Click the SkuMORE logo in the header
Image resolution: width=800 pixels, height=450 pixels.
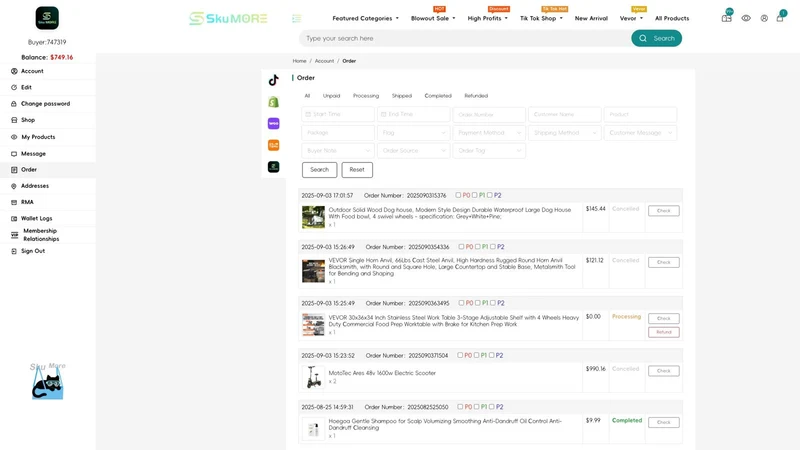pyautogui.click(x=228, y=18)
